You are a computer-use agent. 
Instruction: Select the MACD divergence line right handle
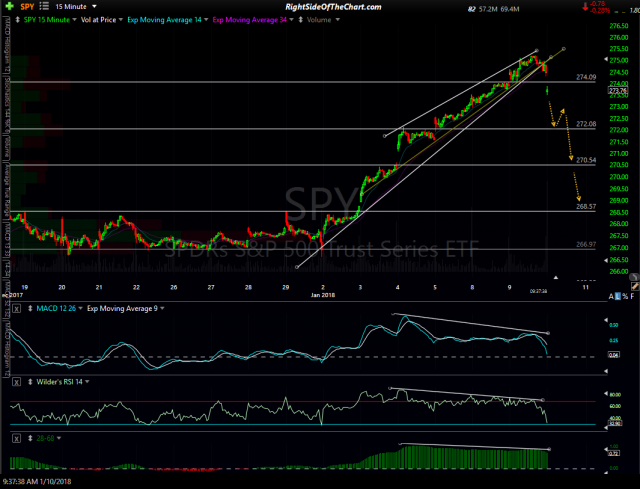548,333
